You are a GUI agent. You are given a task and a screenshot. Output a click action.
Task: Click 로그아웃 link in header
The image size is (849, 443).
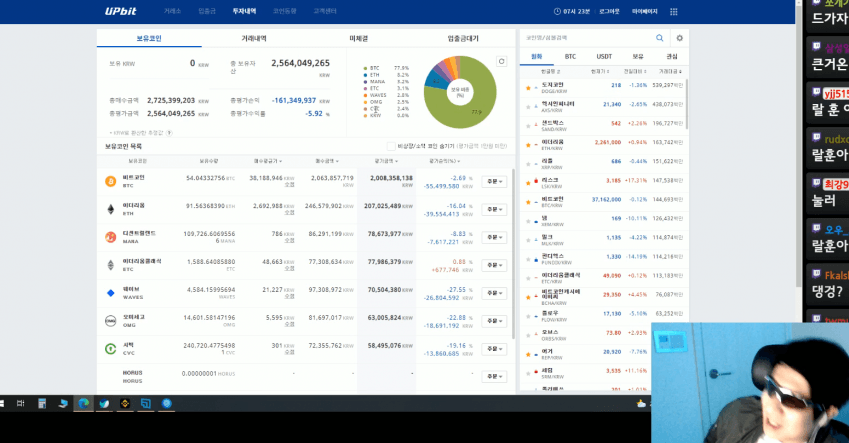click(609, 11)
